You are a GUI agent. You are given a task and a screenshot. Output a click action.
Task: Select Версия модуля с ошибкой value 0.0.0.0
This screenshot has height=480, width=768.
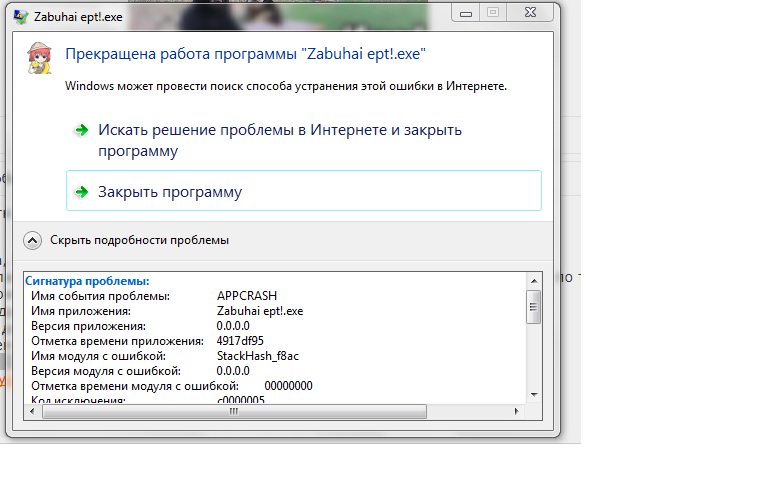coord(233,371)
